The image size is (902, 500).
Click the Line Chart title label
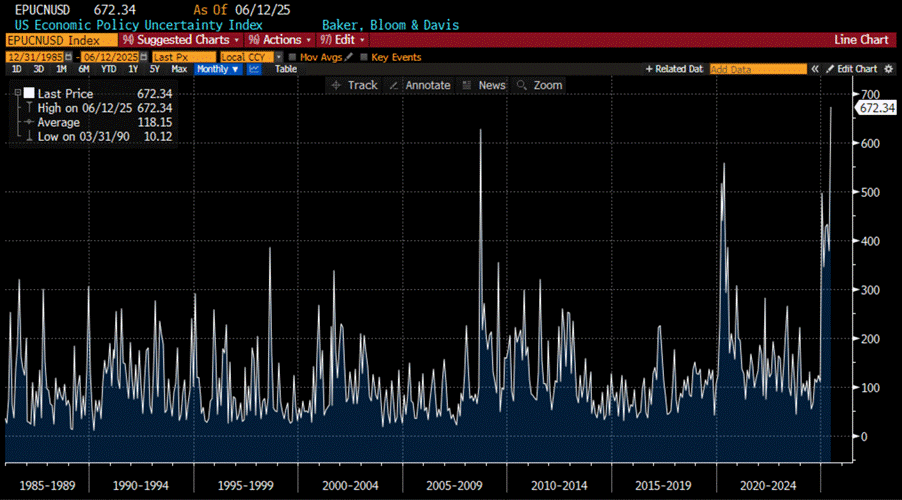click(x=861, y=40)
